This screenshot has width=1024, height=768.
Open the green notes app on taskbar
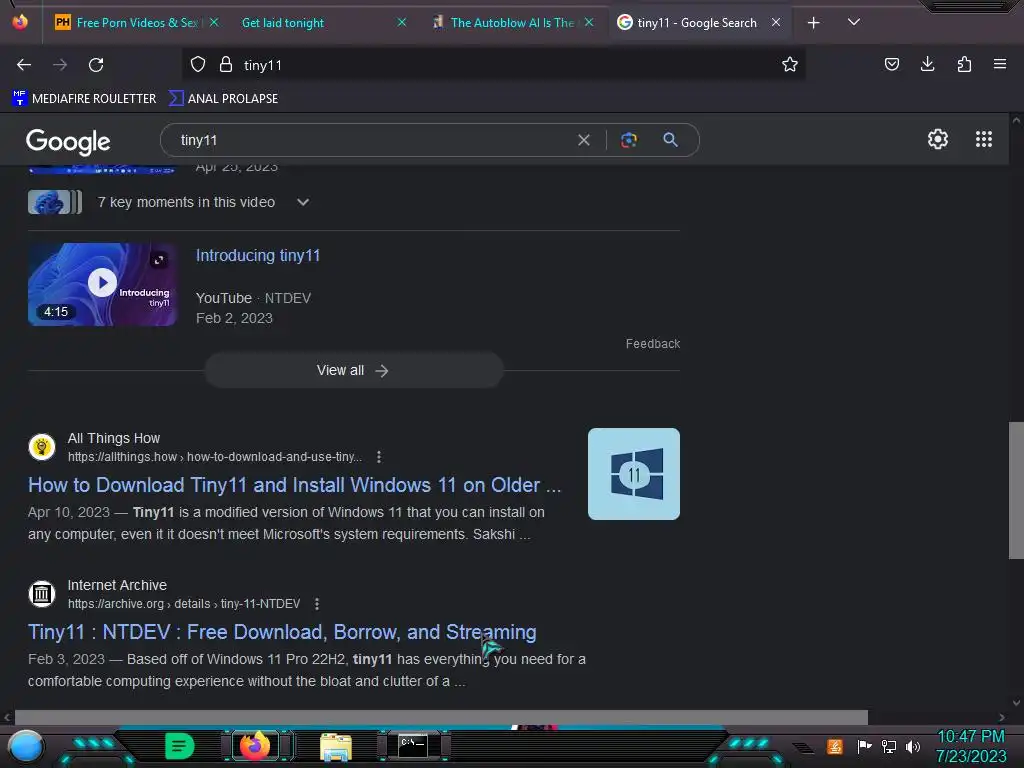(180, 746)
